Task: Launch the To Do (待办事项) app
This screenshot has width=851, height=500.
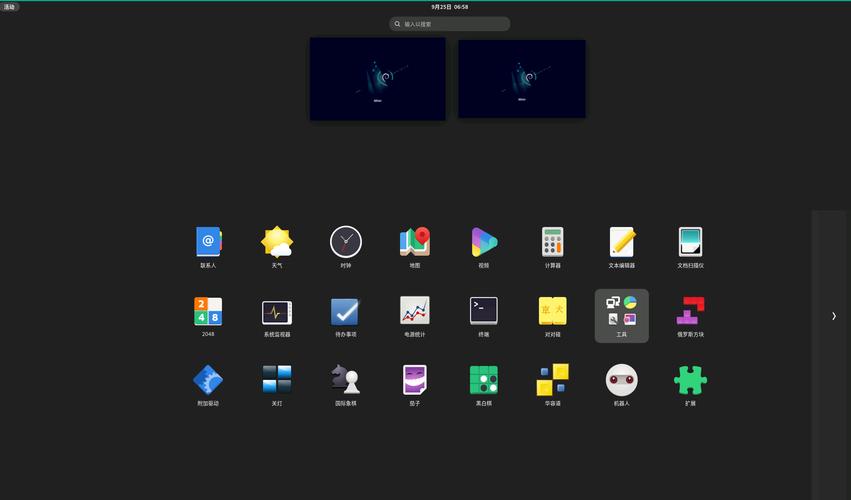Action: click(x=346, y=315)
